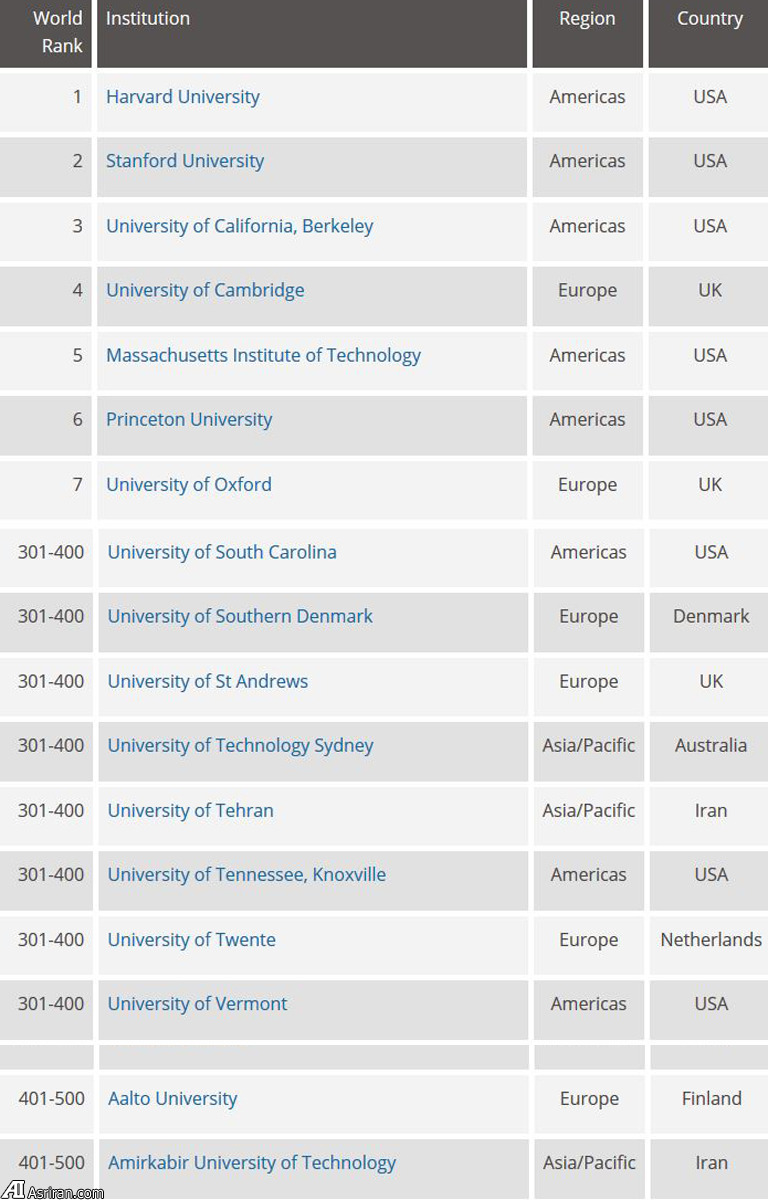Open the Aalto University link
This screenshot has height=1200, width=768.
pyautogui.click(x=172, y=1098)
